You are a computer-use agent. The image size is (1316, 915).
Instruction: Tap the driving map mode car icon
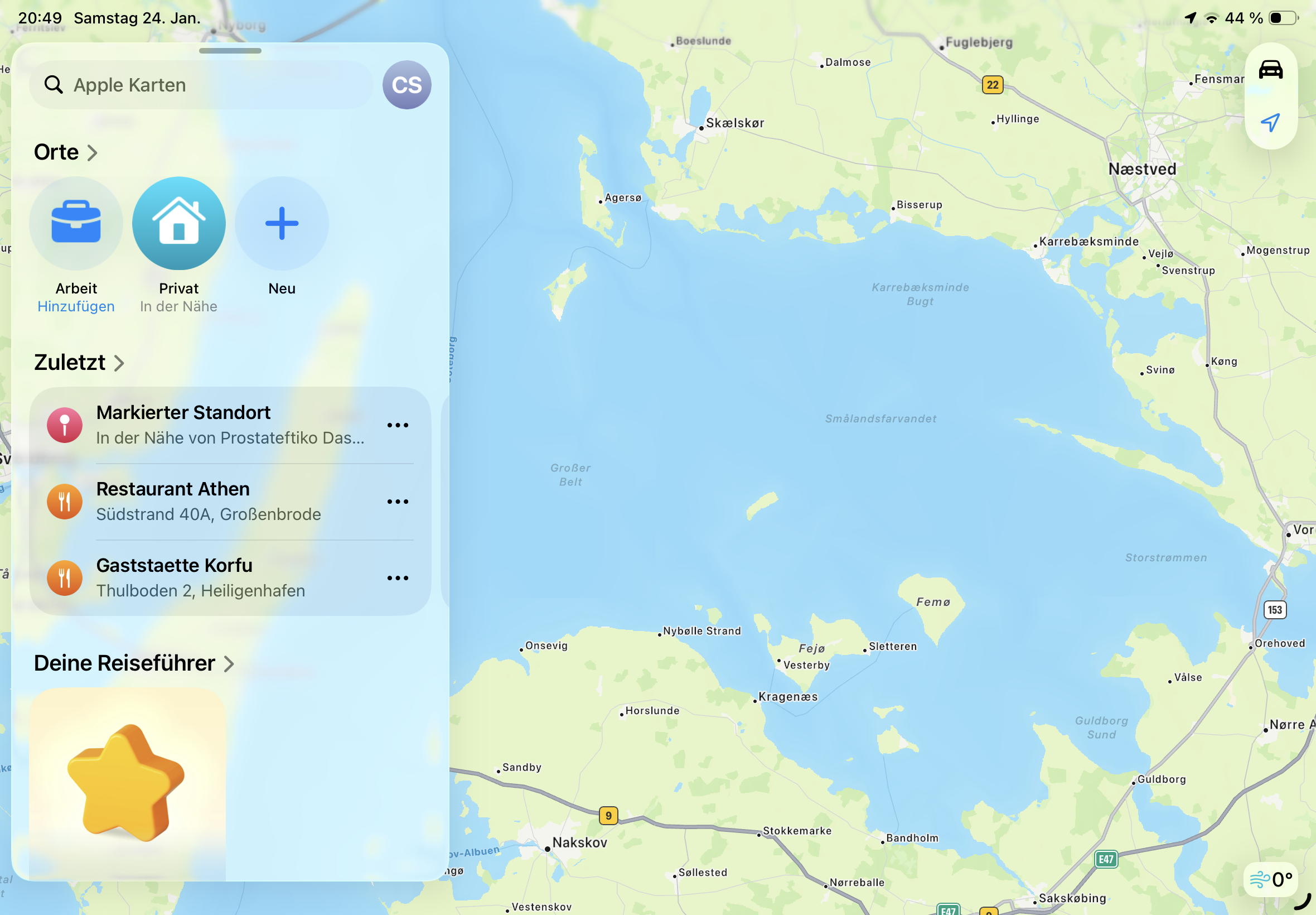click(1270, 70)
